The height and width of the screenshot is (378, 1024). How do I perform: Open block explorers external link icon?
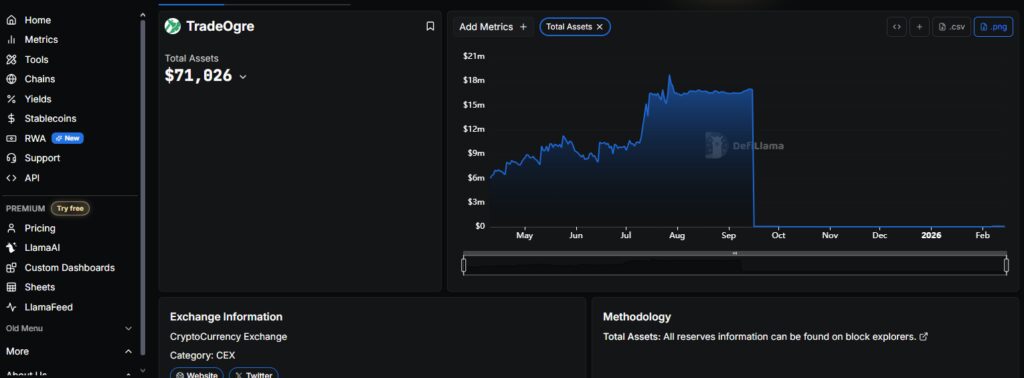pyautogui.click(x=923, y=337)
